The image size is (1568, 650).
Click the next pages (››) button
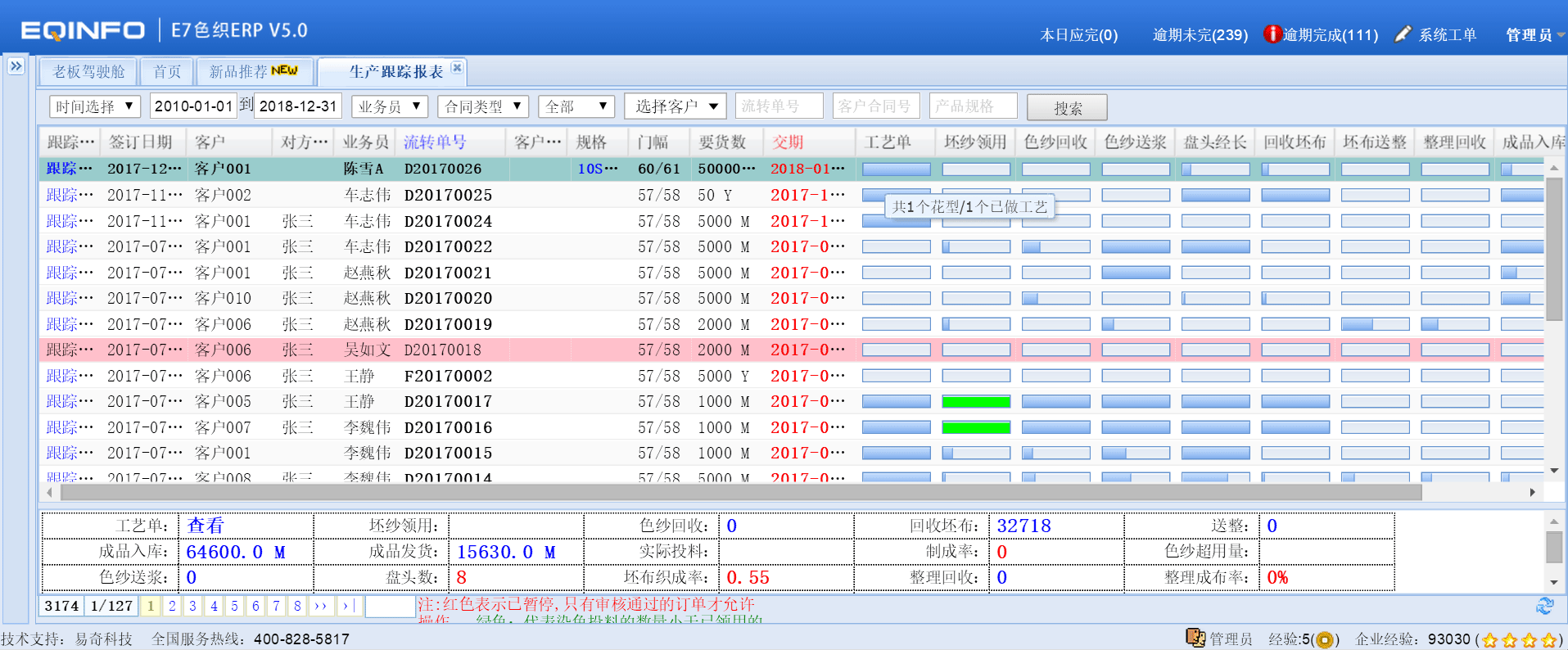click(x=321, y=606)
